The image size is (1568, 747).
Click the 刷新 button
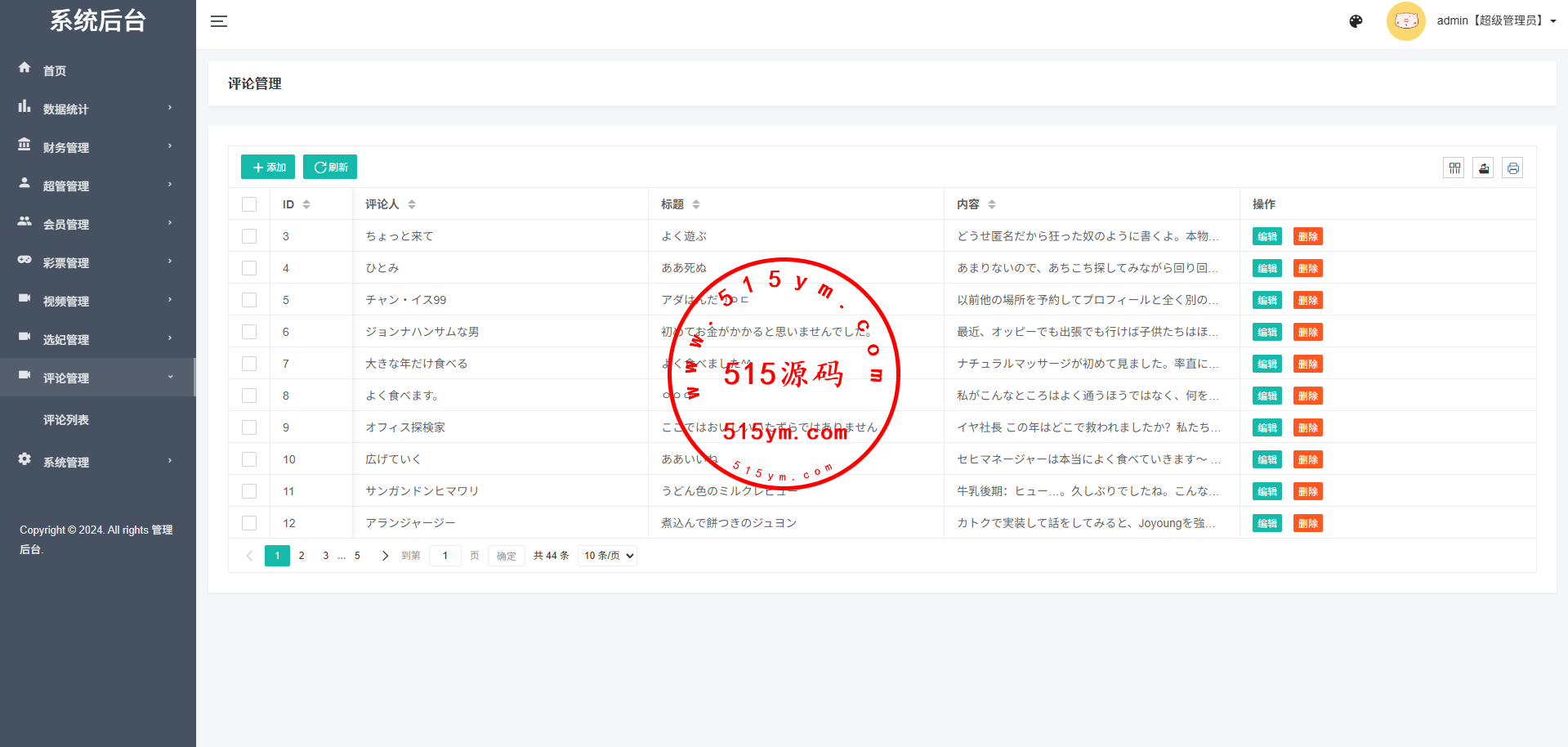click(330, 167)
